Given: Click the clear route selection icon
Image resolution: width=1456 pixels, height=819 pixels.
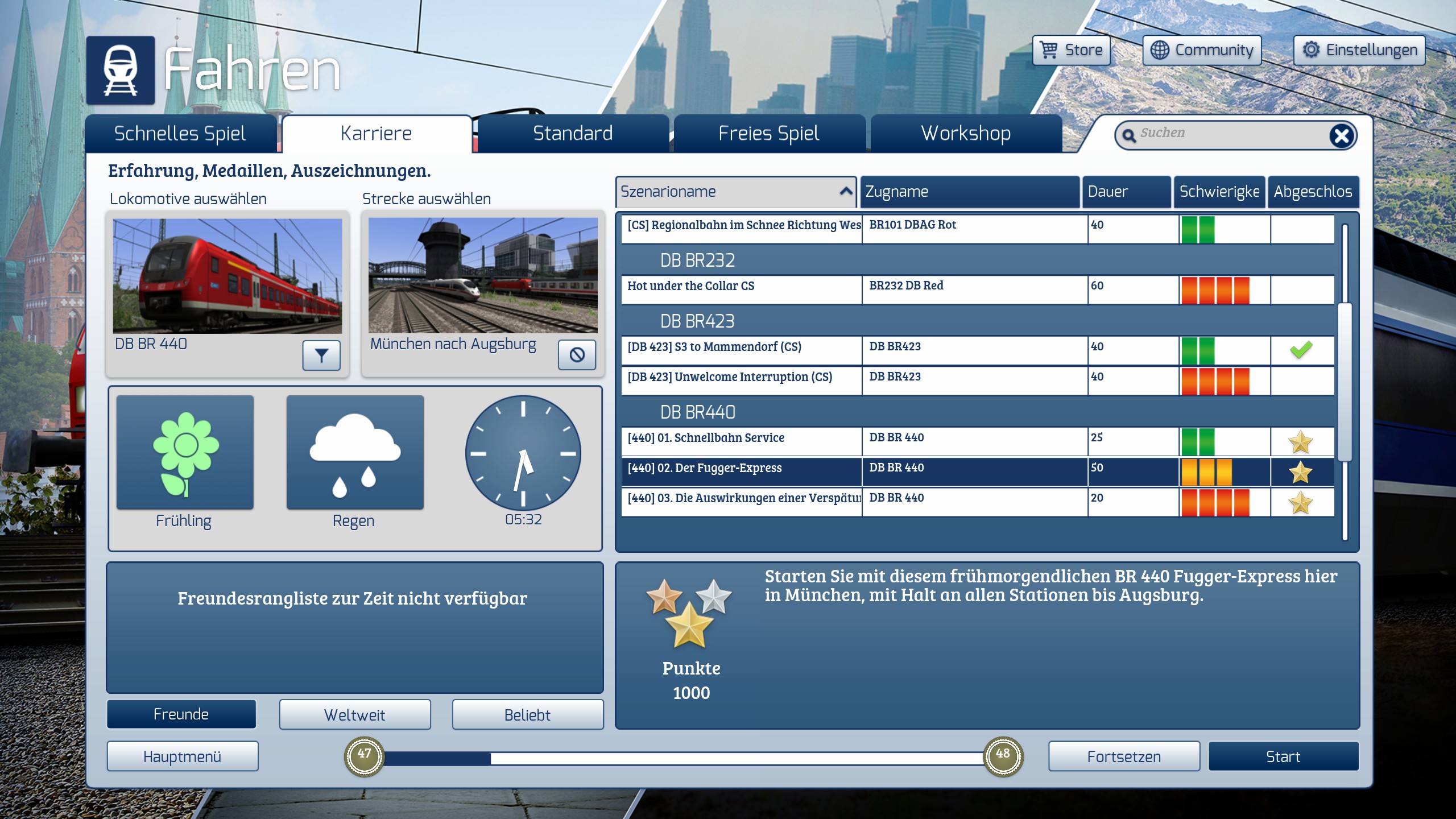Looking at the screenshot, I should (577, 355).
